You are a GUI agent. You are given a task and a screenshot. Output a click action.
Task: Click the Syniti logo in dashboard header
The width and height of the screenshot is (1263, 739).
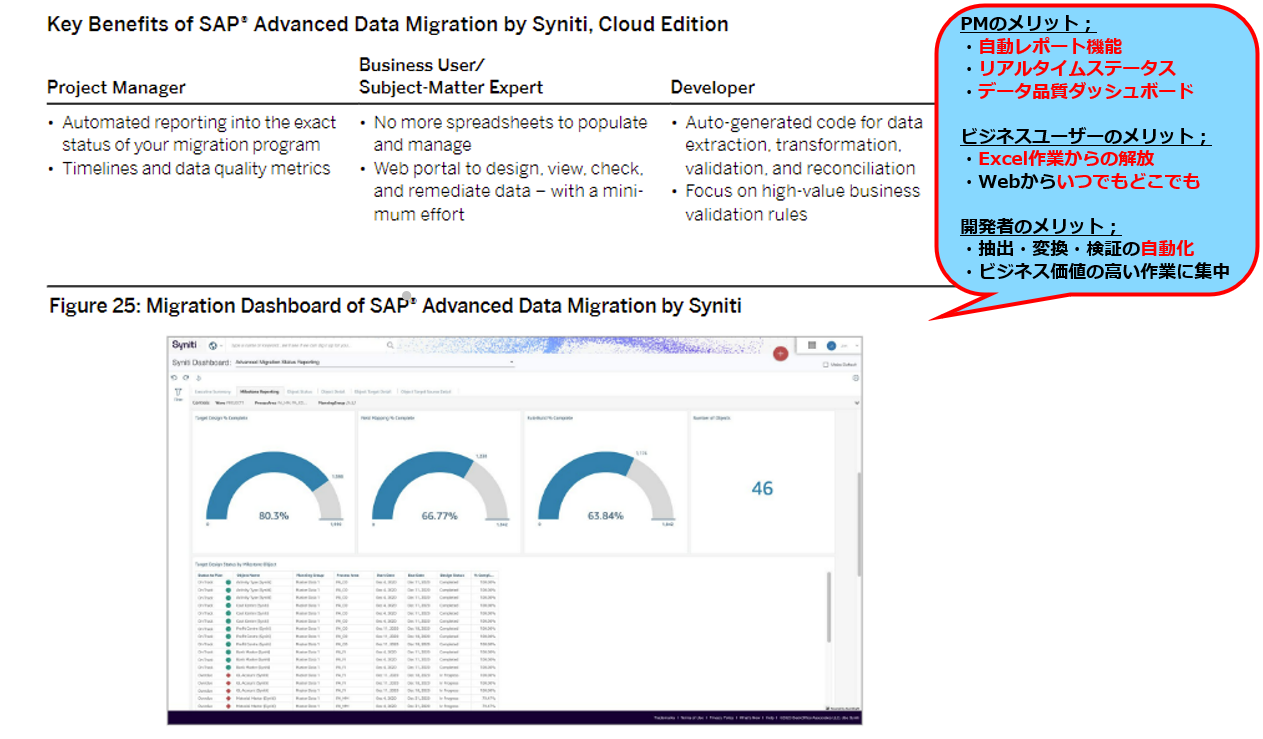pyautogui.click(x=184, y=345)
